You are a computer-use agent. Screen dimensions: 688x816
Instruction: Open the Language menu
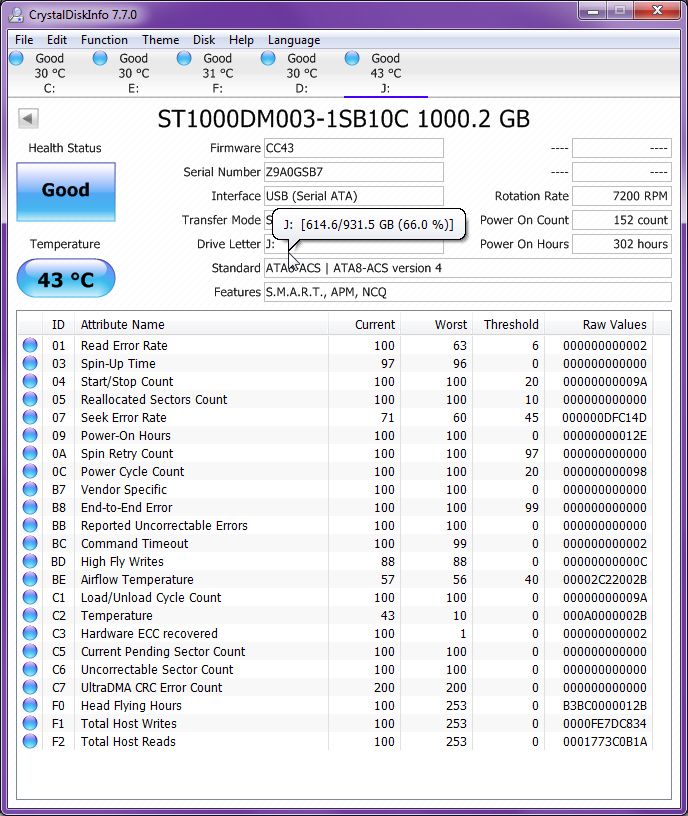click(x=294, y=40)
